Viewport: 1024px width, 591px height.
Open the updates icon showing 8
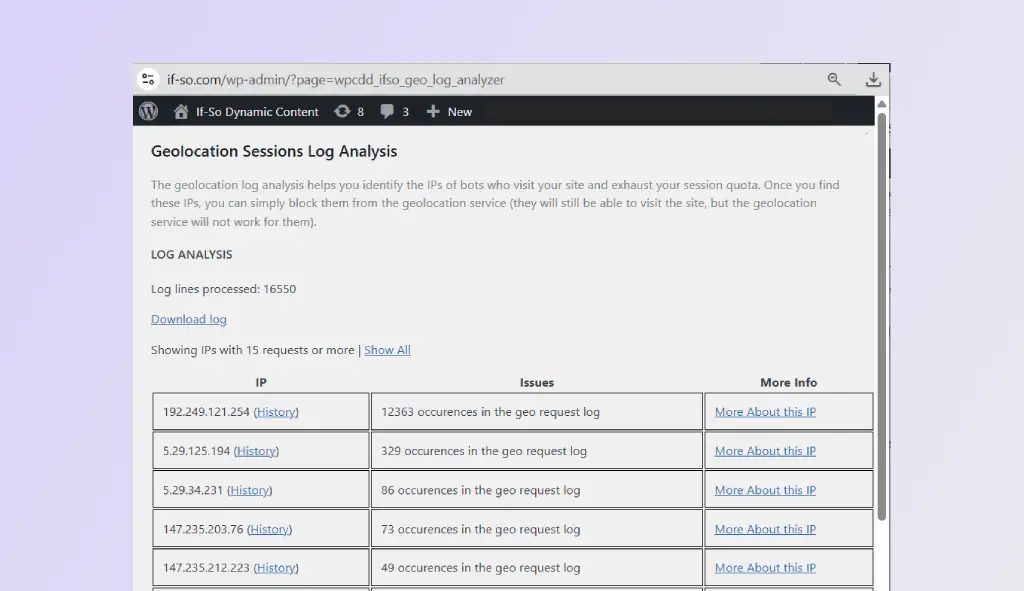tap(349, 111)
